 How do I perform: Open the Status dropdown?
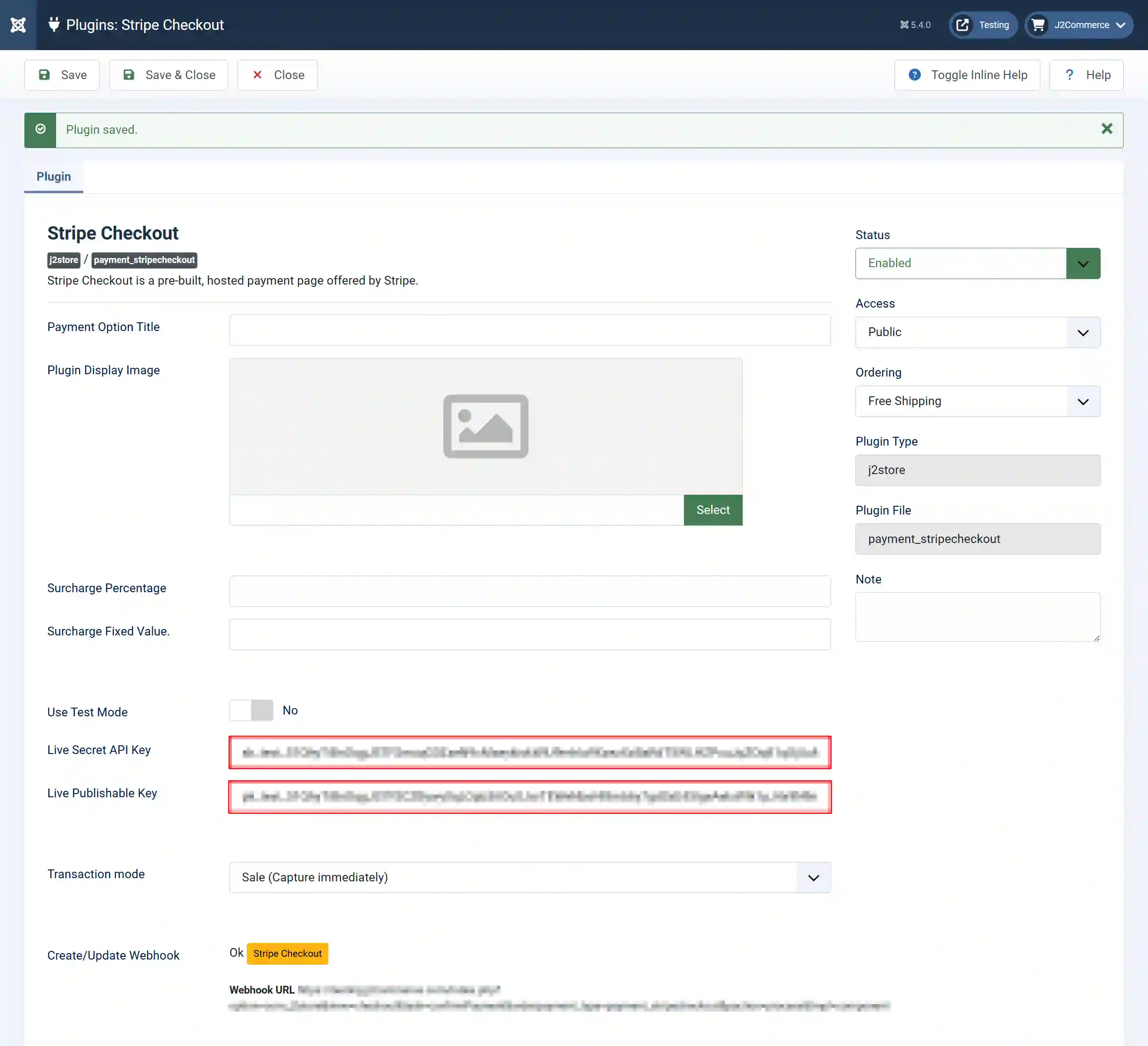(x=978, y=263)
